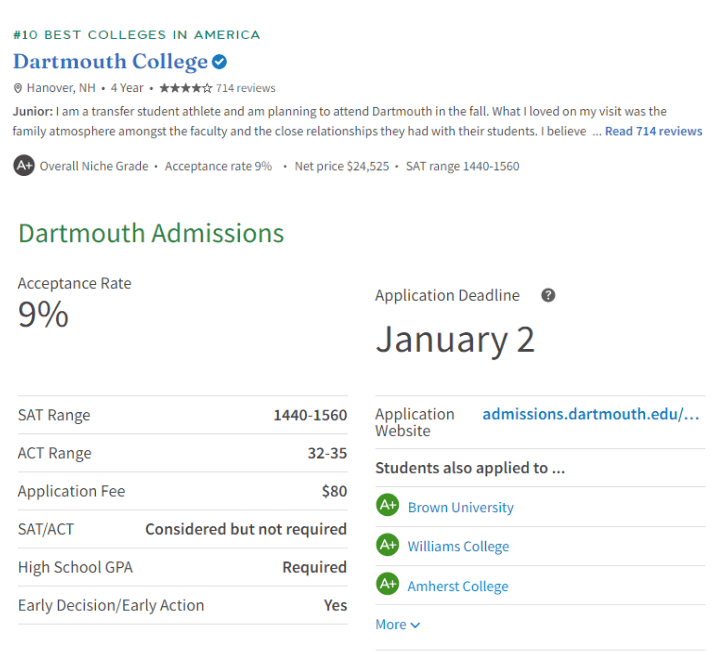This screenshot has height=652, width=725.
Task: Open the Brown University link
Action: click(461, 507)
